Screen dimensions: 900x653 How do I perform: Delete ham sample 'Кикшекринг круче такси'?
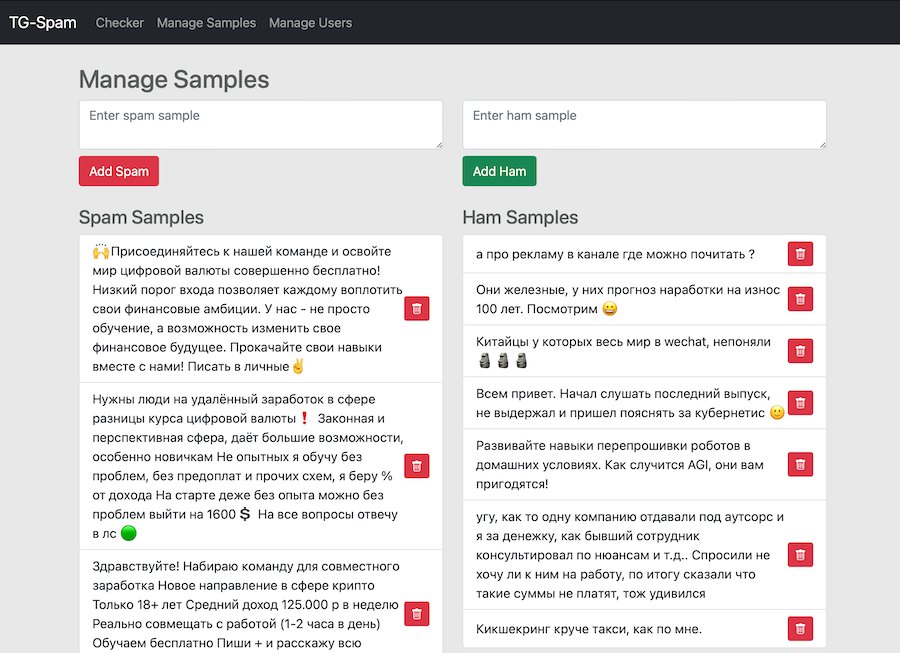point(800,629)
